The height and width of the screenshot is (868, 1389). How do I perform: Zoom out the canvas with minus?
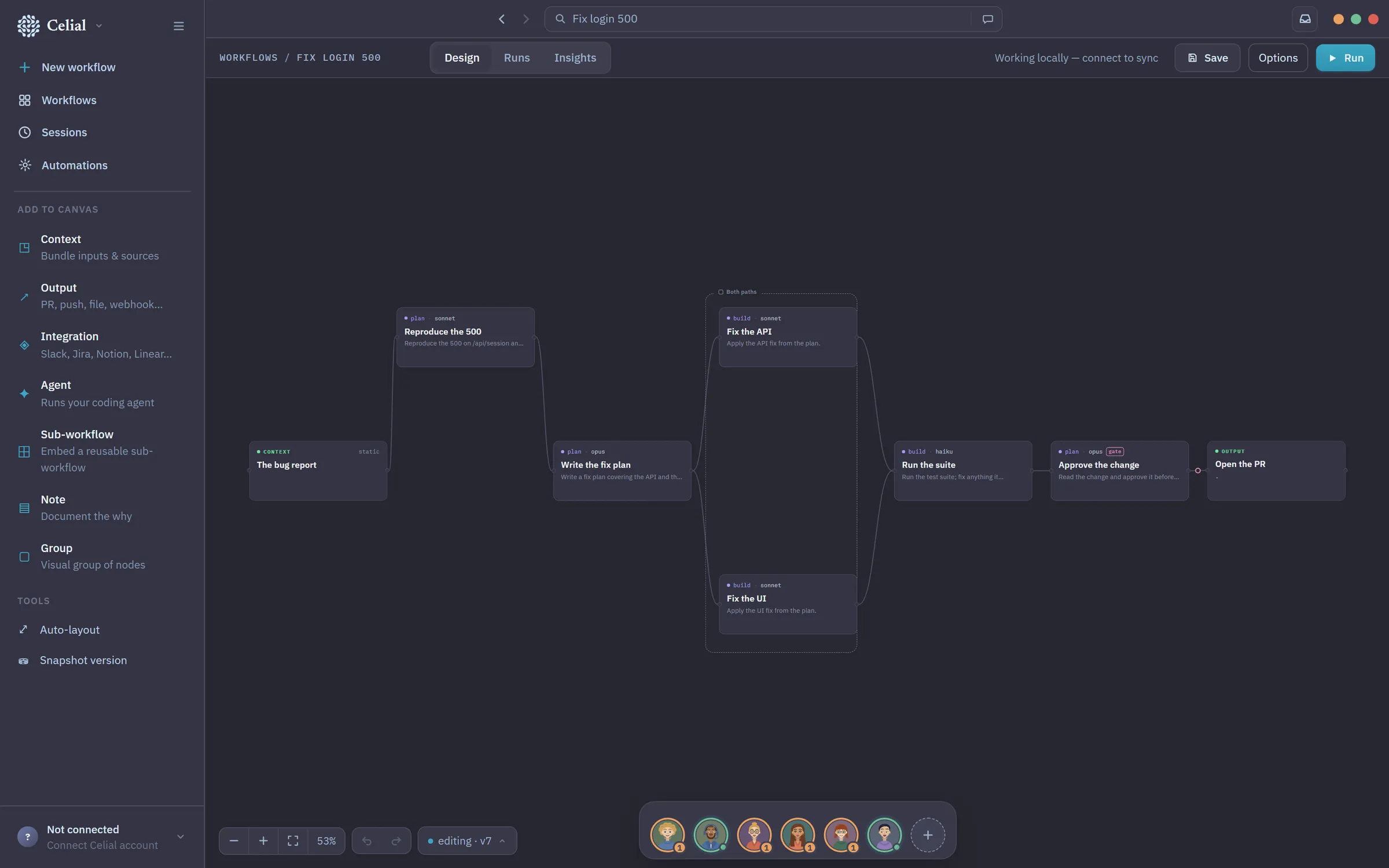pyautogui.click(x=234, y=841)
